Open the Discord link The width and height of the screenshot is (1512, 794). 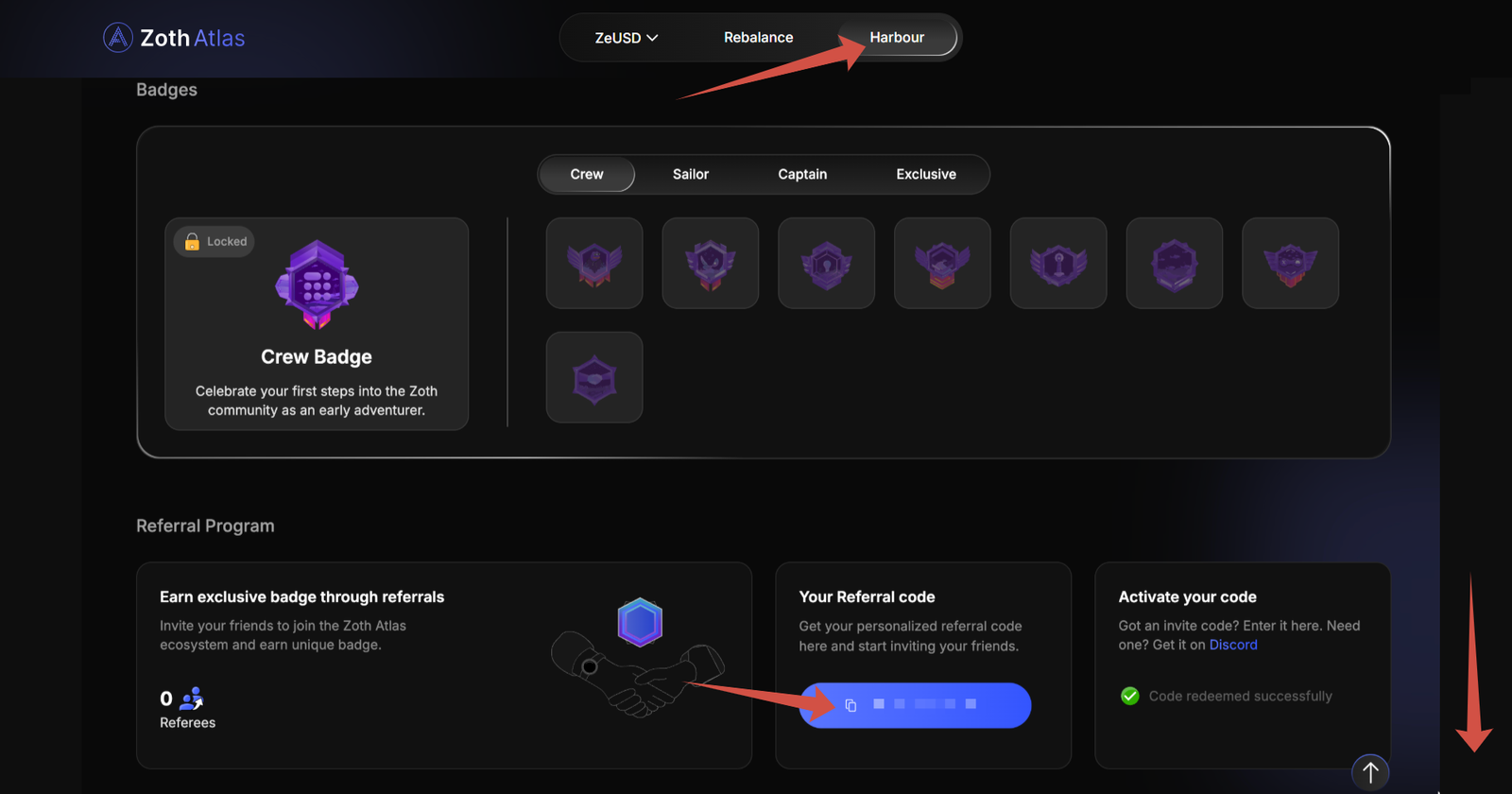pyautogui.click(x=1232, y=645)
